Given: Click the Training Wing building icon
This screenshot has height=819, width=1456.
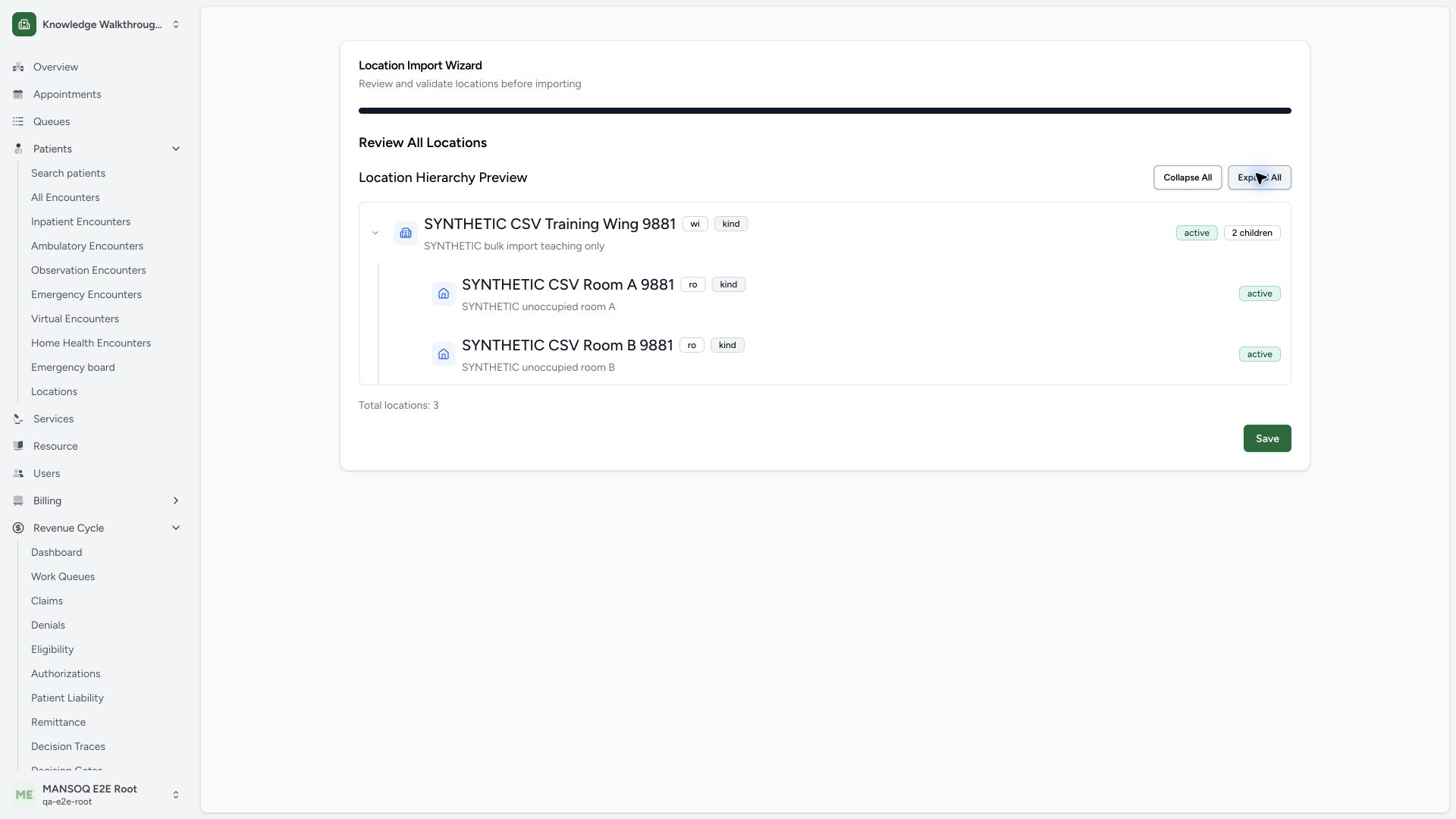Looking at the screenshot, I should click(x=406, y=233).
